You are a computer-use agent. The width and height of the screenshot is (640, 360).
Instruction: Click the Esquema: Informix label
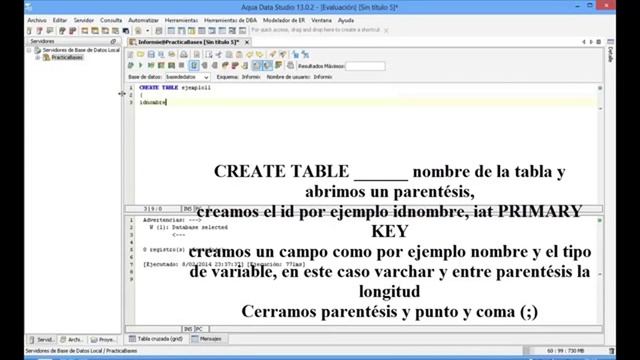[239, 77]
